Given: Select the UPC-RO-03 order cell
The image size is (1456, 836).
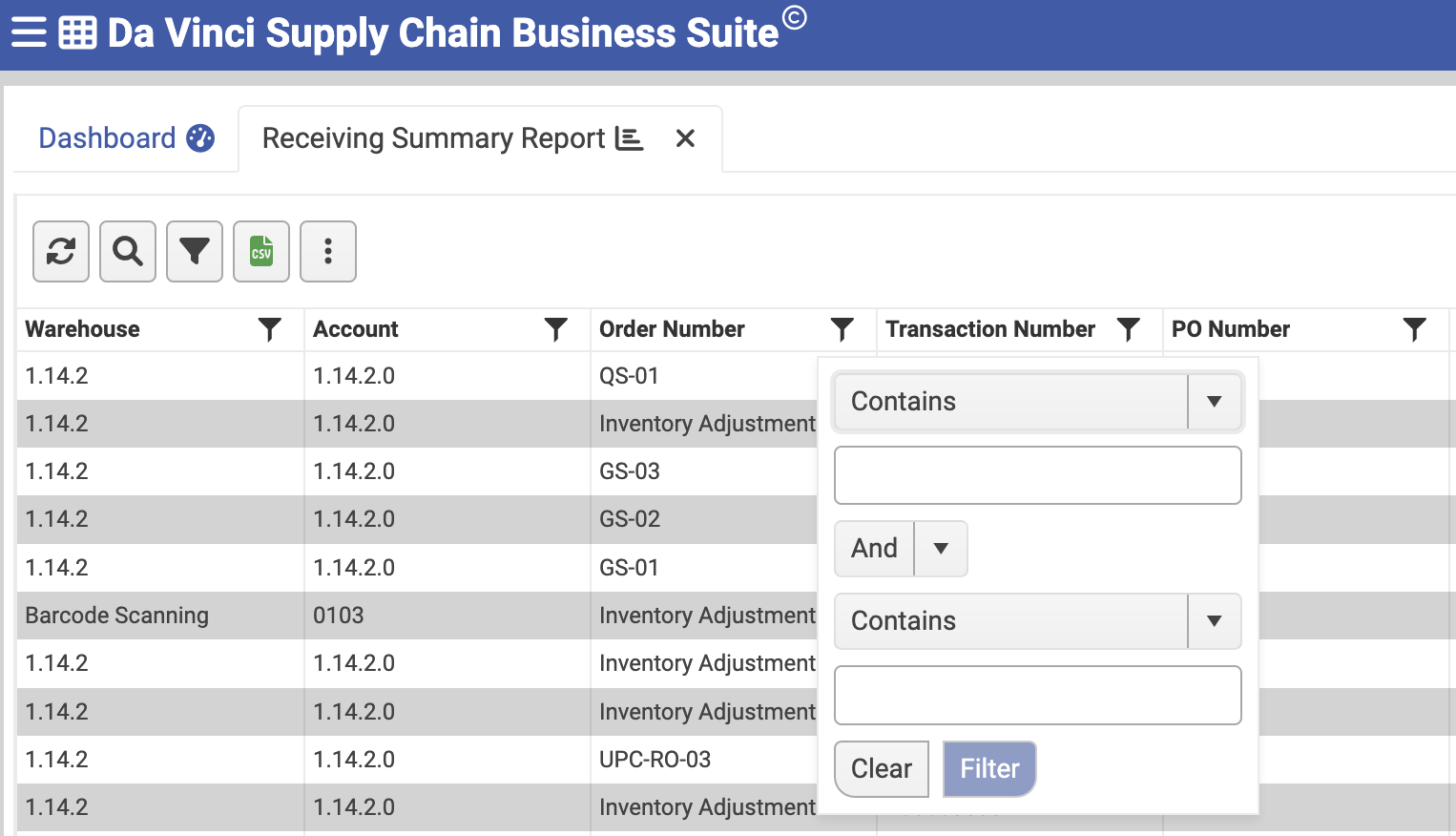Looking at the screenshot, I should click(655, 760).
